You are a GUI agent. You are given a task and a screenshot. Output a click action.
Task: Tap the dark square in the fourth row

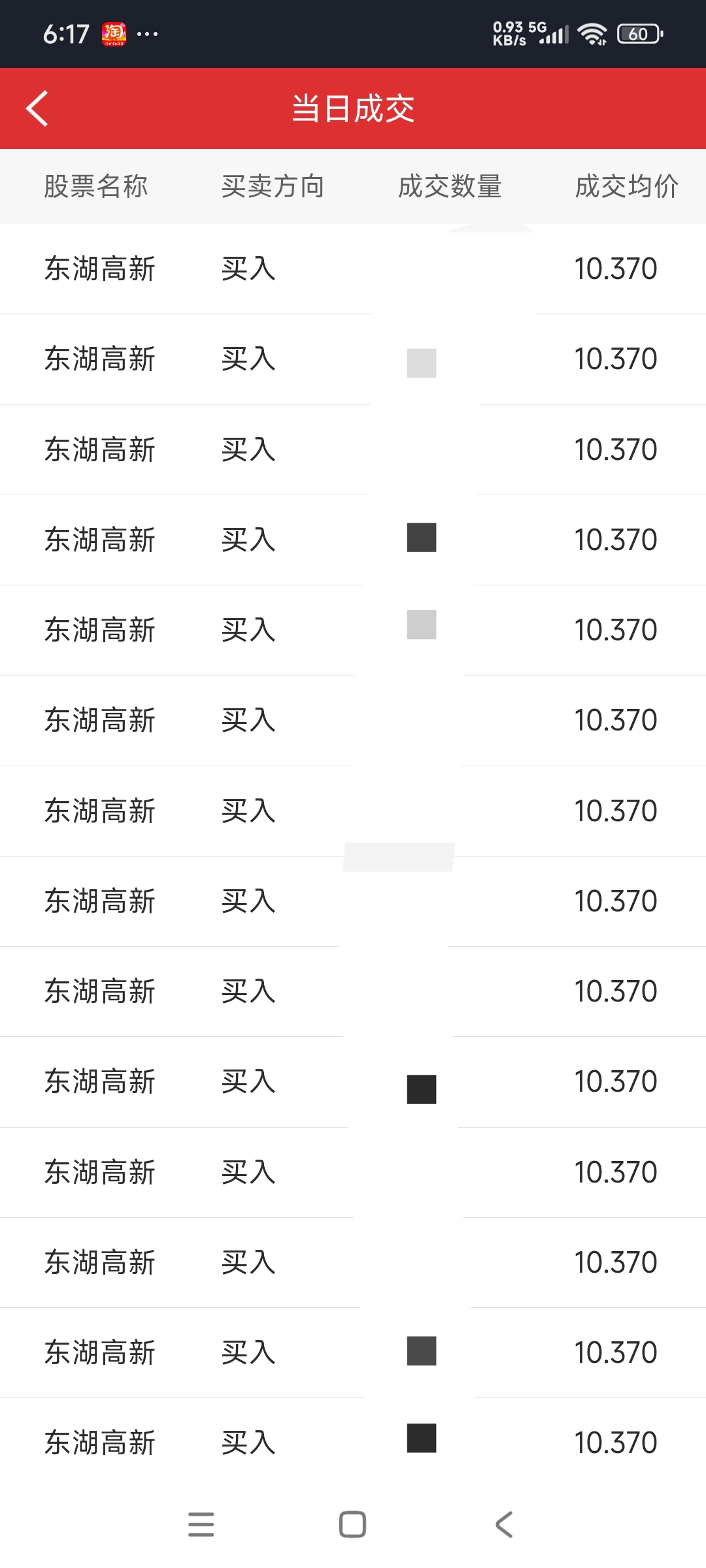coord(422,538)
